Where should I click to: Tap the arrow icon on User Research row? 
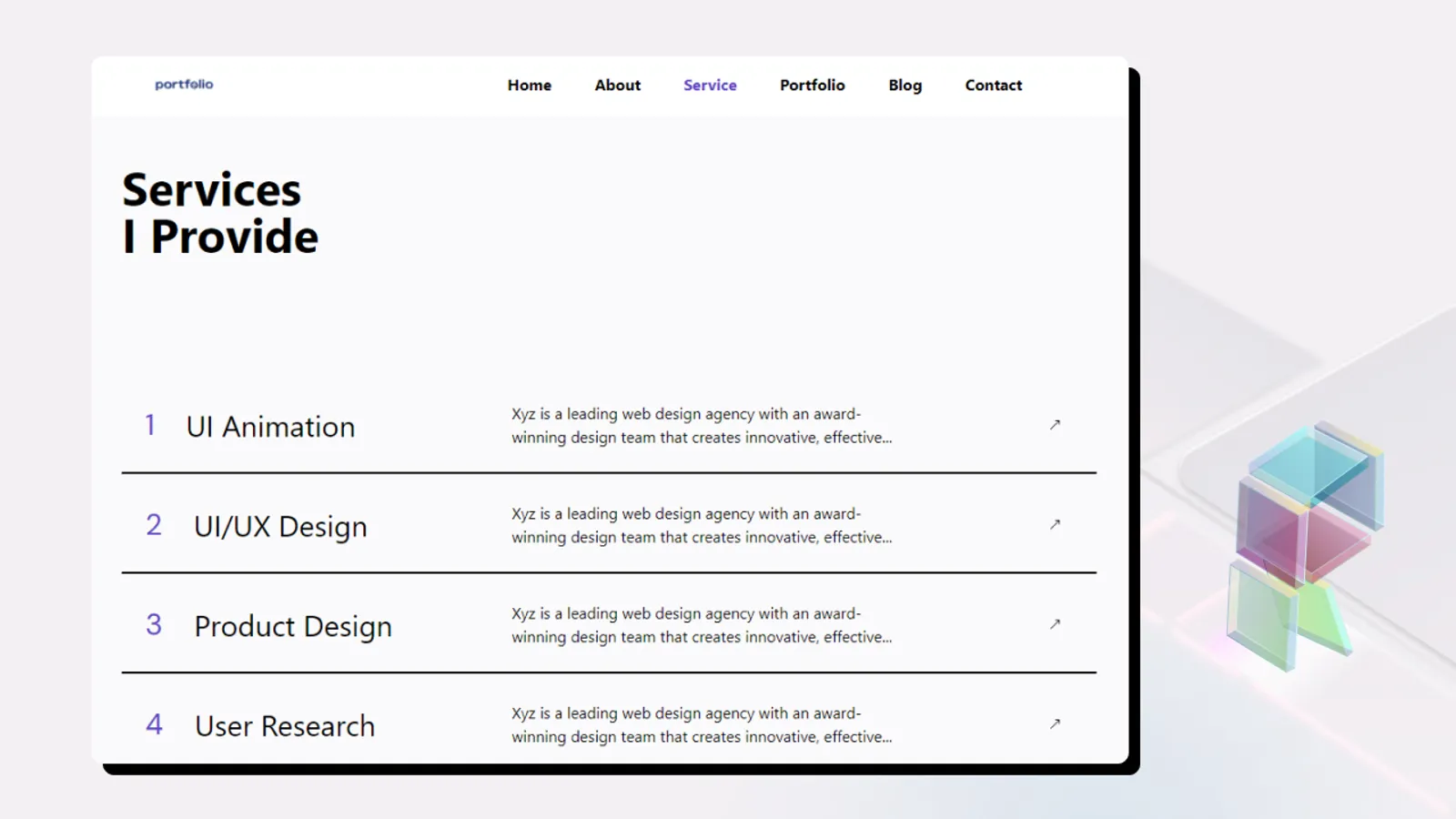(x=1055, y=724)
